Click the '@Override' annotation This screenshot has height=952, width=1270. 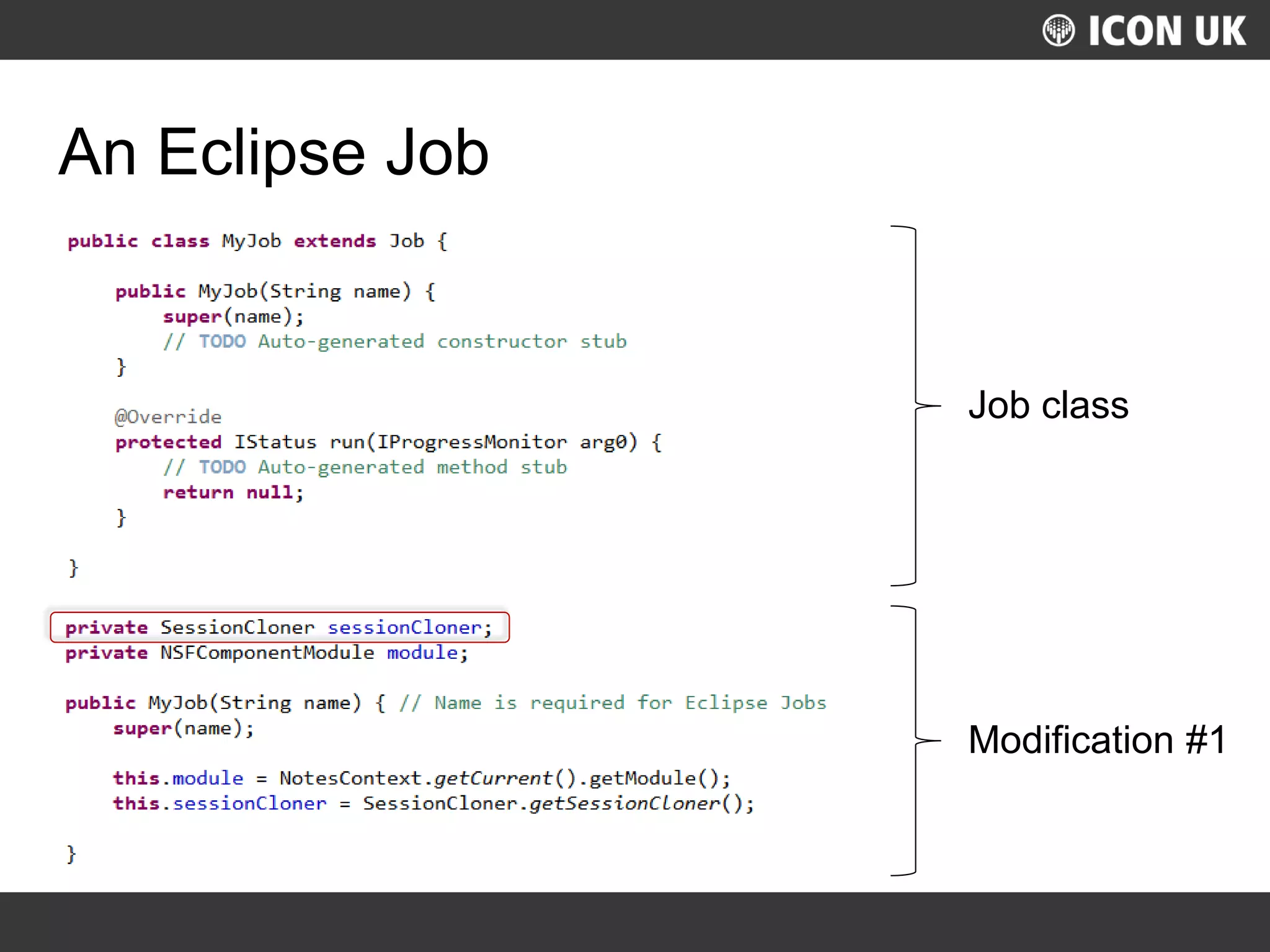168,416
